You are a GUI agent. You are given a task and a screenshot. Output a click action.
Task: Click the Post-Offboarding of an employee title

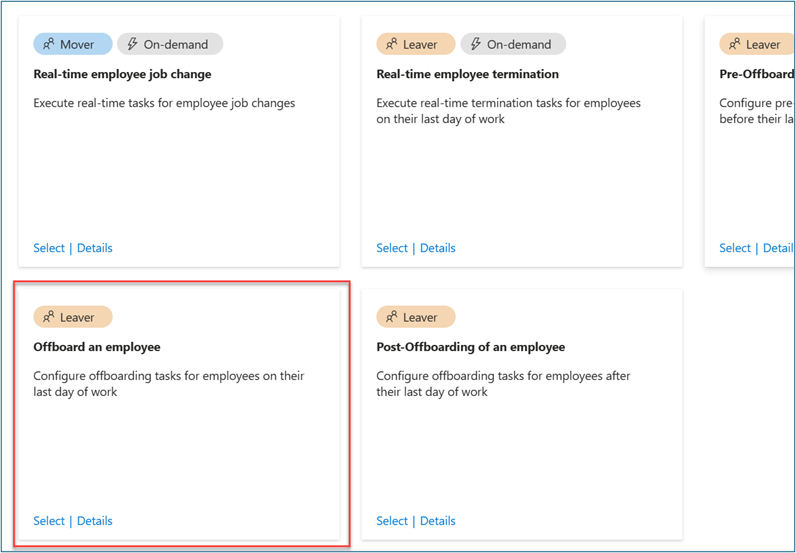(471, 347)
